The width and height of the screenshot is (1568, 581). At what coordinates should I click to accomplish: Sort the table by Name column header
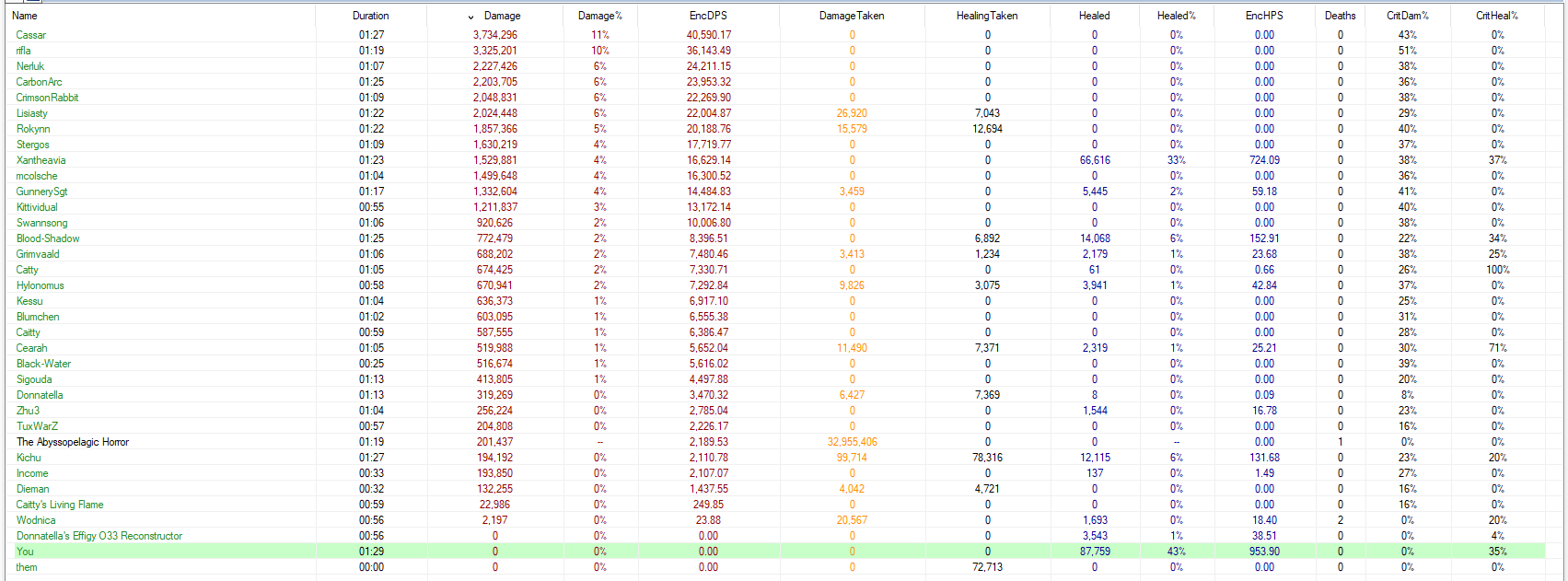point(25,16)
